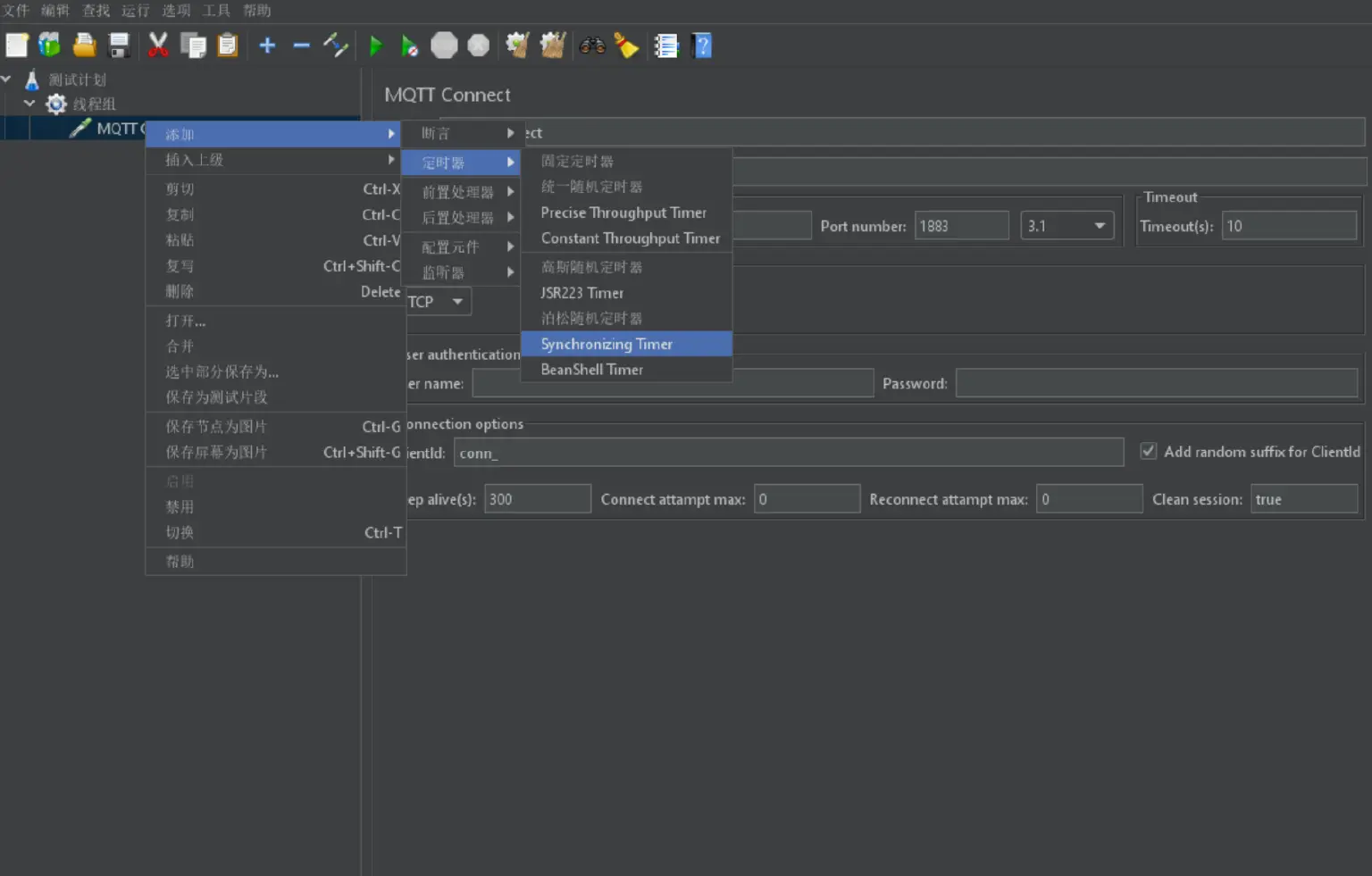Click the Password input field

click(1156, 383)
